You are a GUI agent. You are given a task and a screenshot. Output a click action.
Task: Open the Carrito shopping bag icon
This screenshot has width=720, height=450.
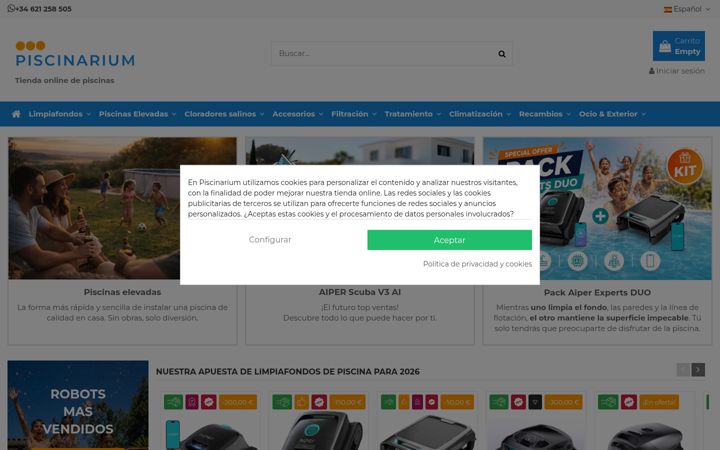(x=665, y=46)
